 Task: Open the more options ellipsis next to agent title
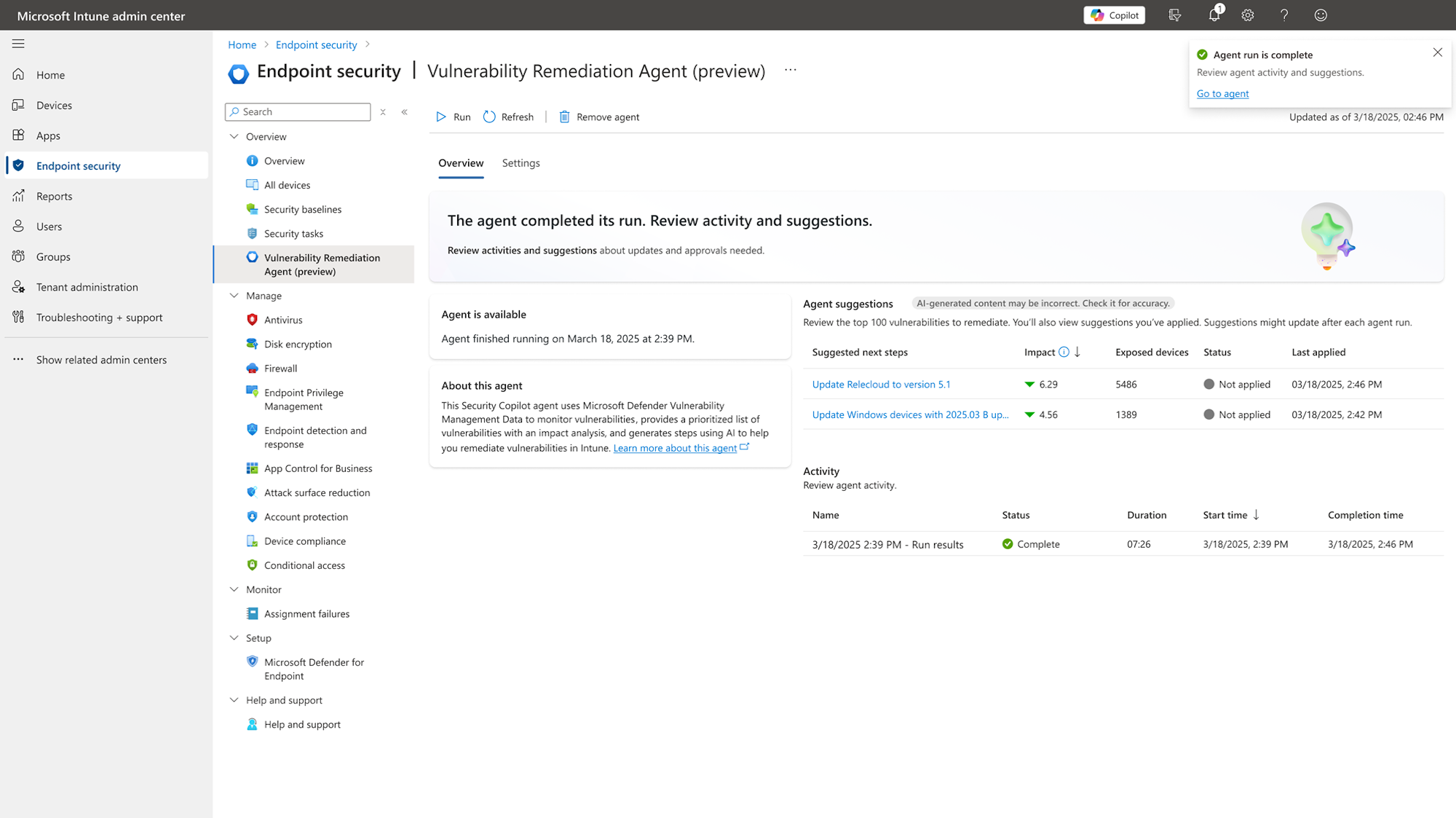tap(791, 70)
